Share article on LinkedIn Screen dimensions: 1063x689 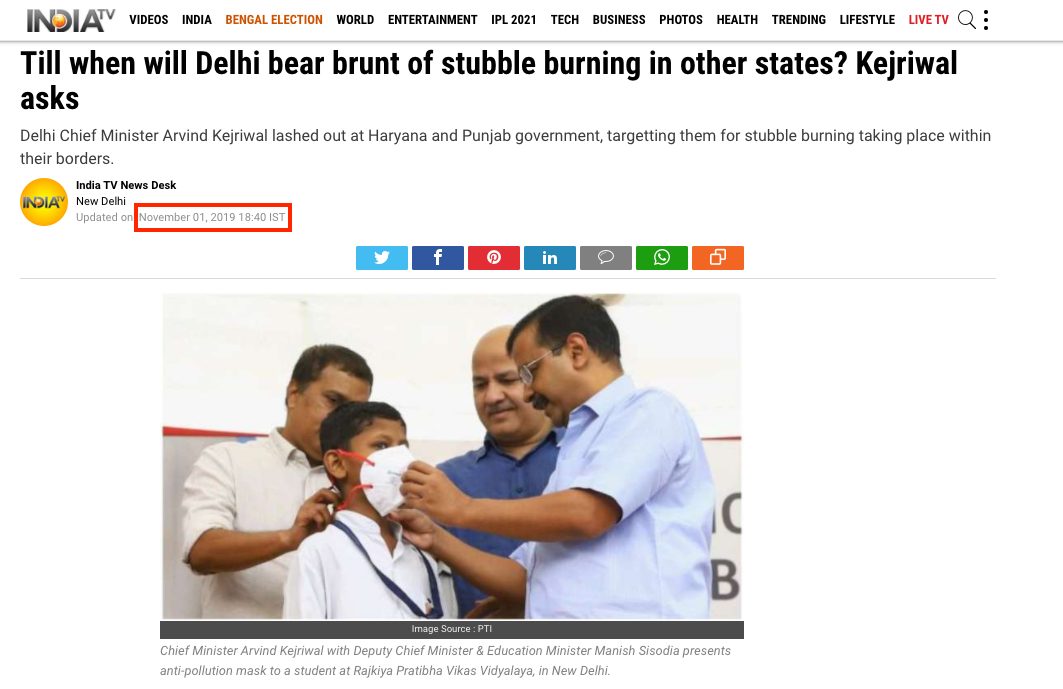(550, 258)
